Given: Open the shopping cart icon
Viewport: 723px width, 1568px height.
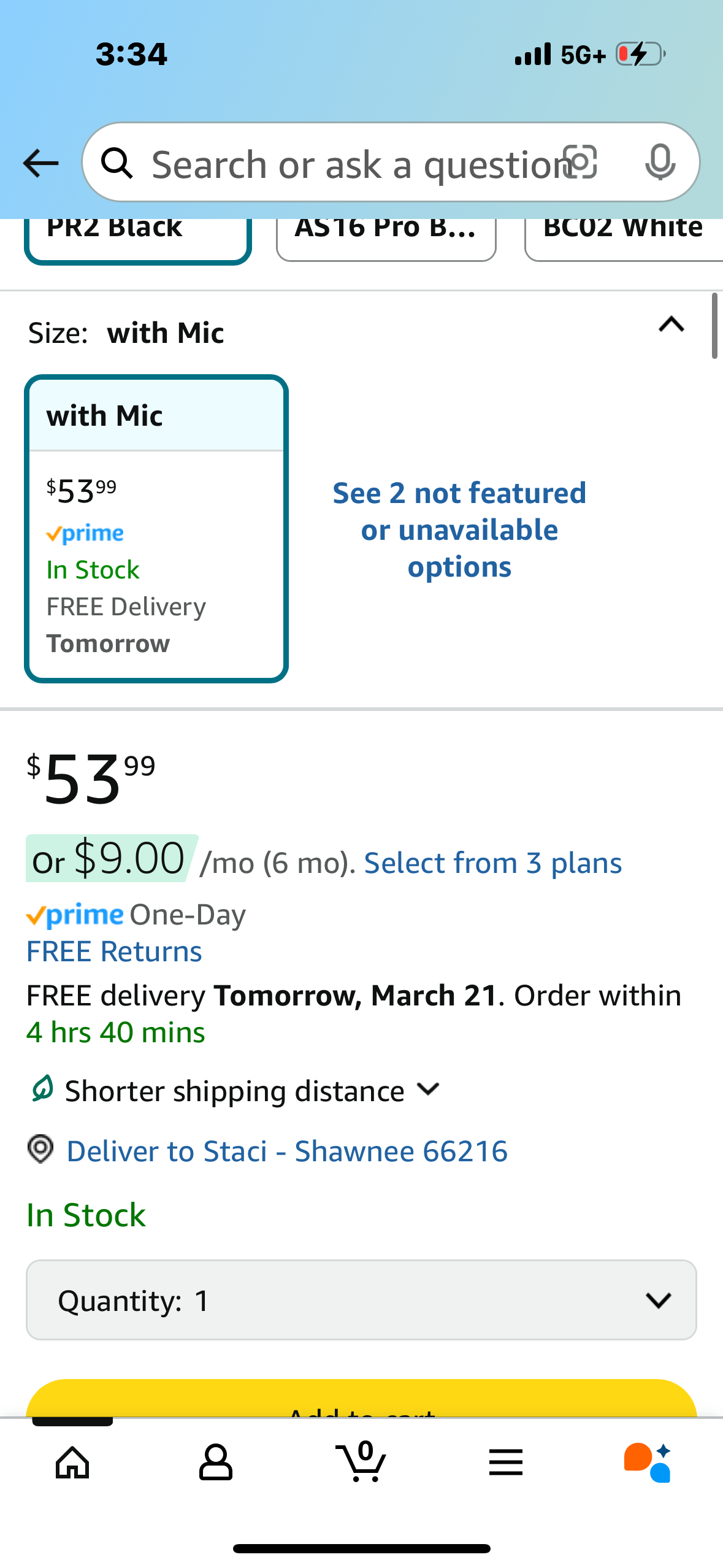Looking at the screenshot, I should (x=361, y=1461).
